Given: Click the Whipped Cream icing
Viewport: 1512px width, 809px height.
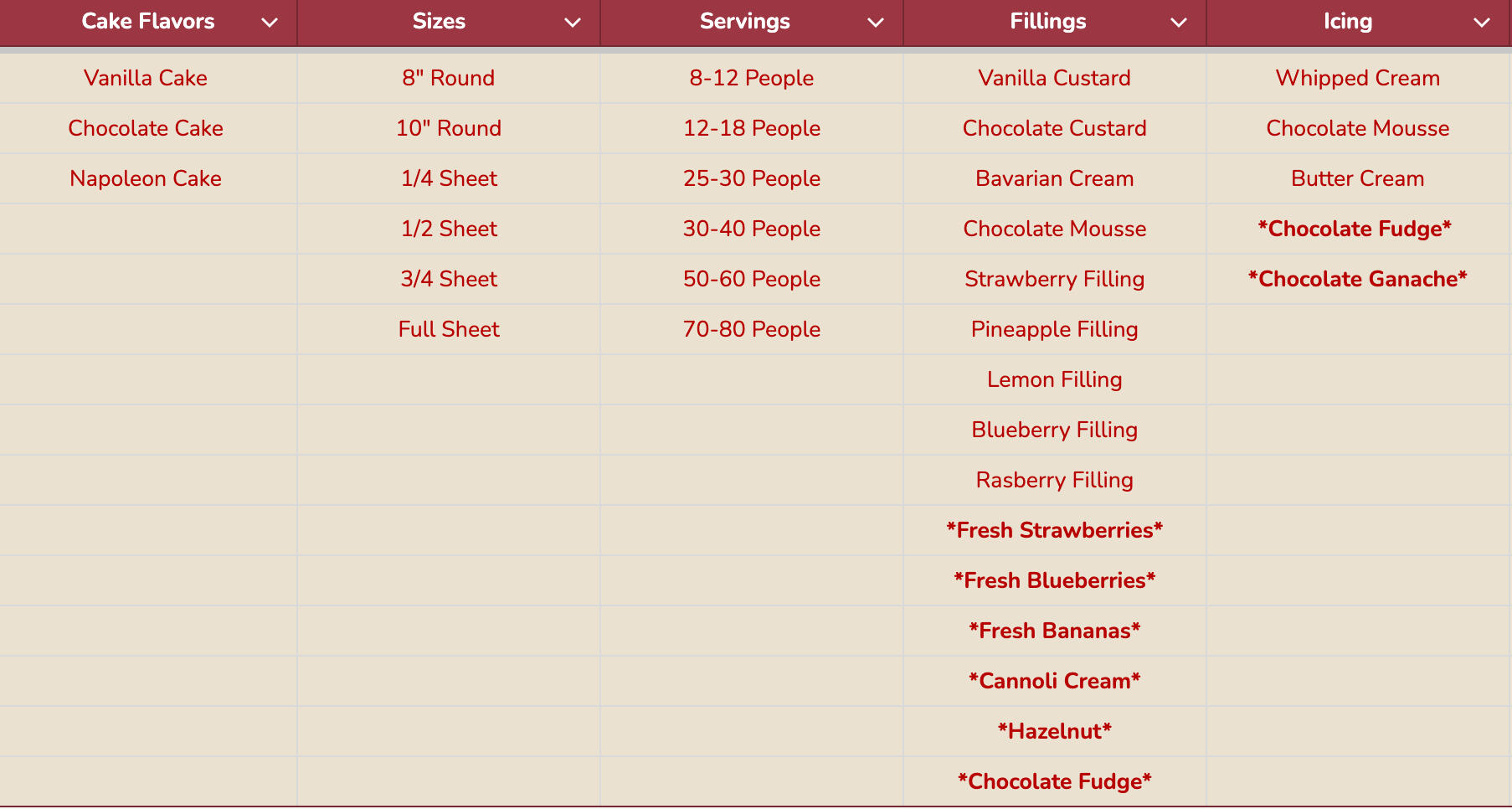Looking at the screenshot, I should click(x=1358, y=78).
